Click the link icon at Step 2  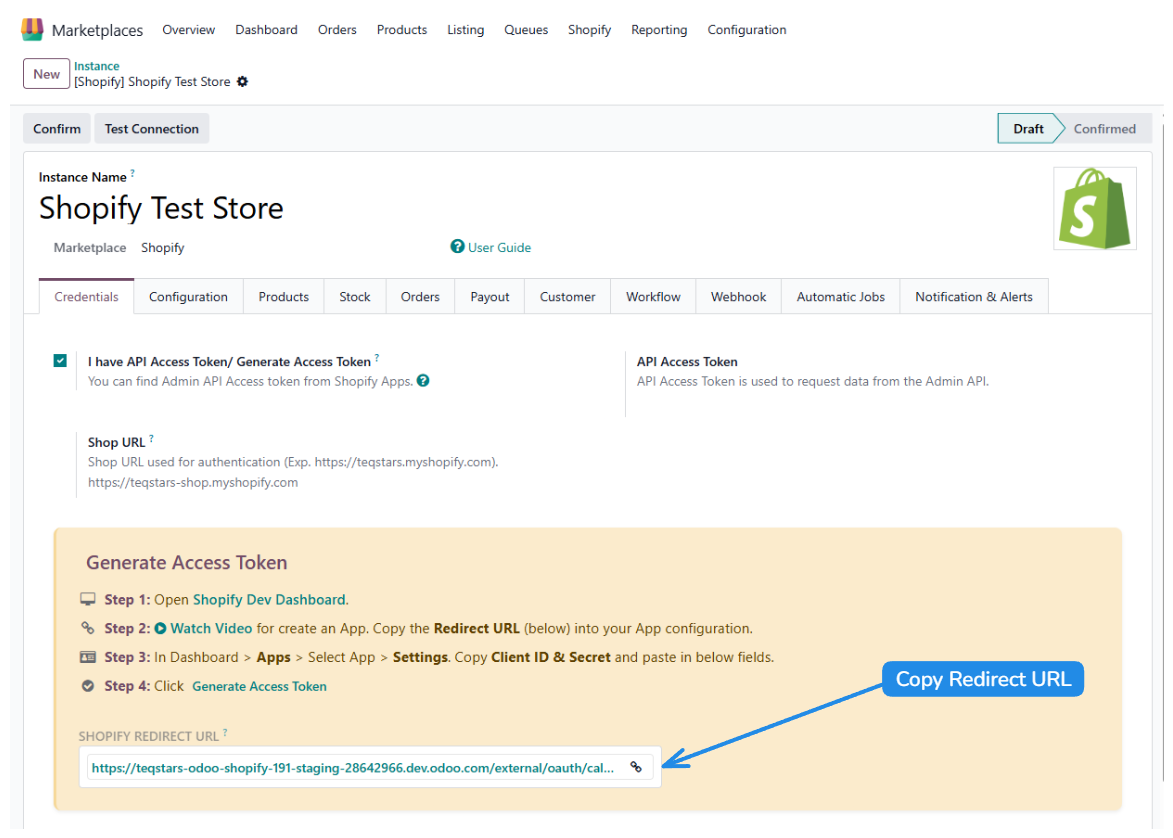pyautogui.click(x=88, y=628)
